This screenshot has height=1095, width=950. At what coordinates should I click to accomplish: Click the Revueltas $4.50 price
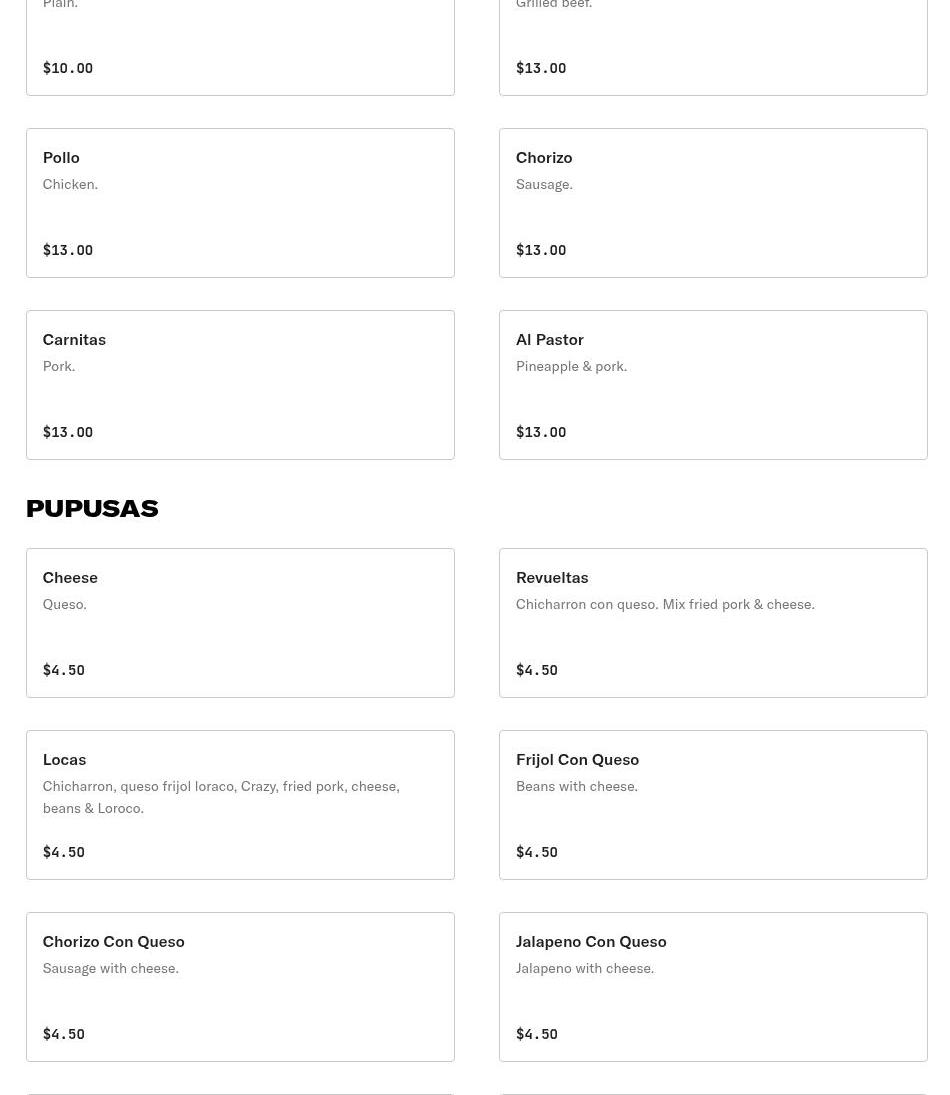point(537,670)
